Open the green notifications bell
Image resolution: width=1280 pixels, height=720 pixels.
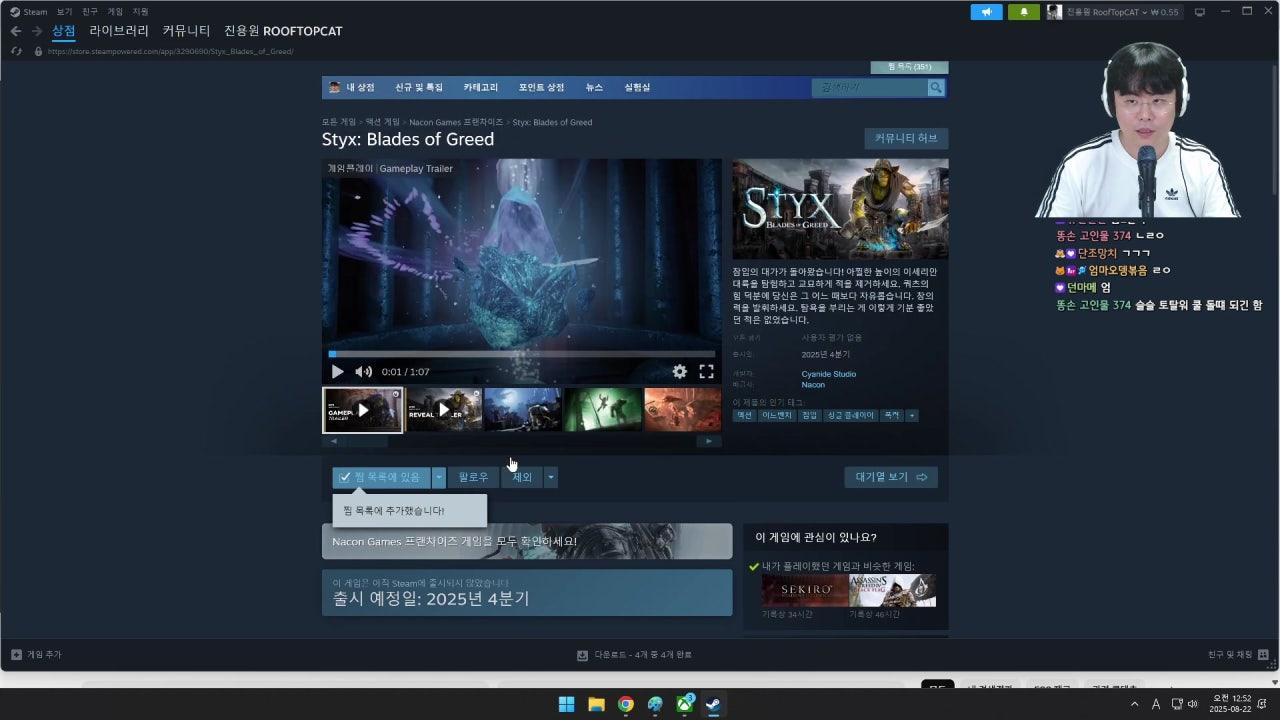click(1024, 12)
